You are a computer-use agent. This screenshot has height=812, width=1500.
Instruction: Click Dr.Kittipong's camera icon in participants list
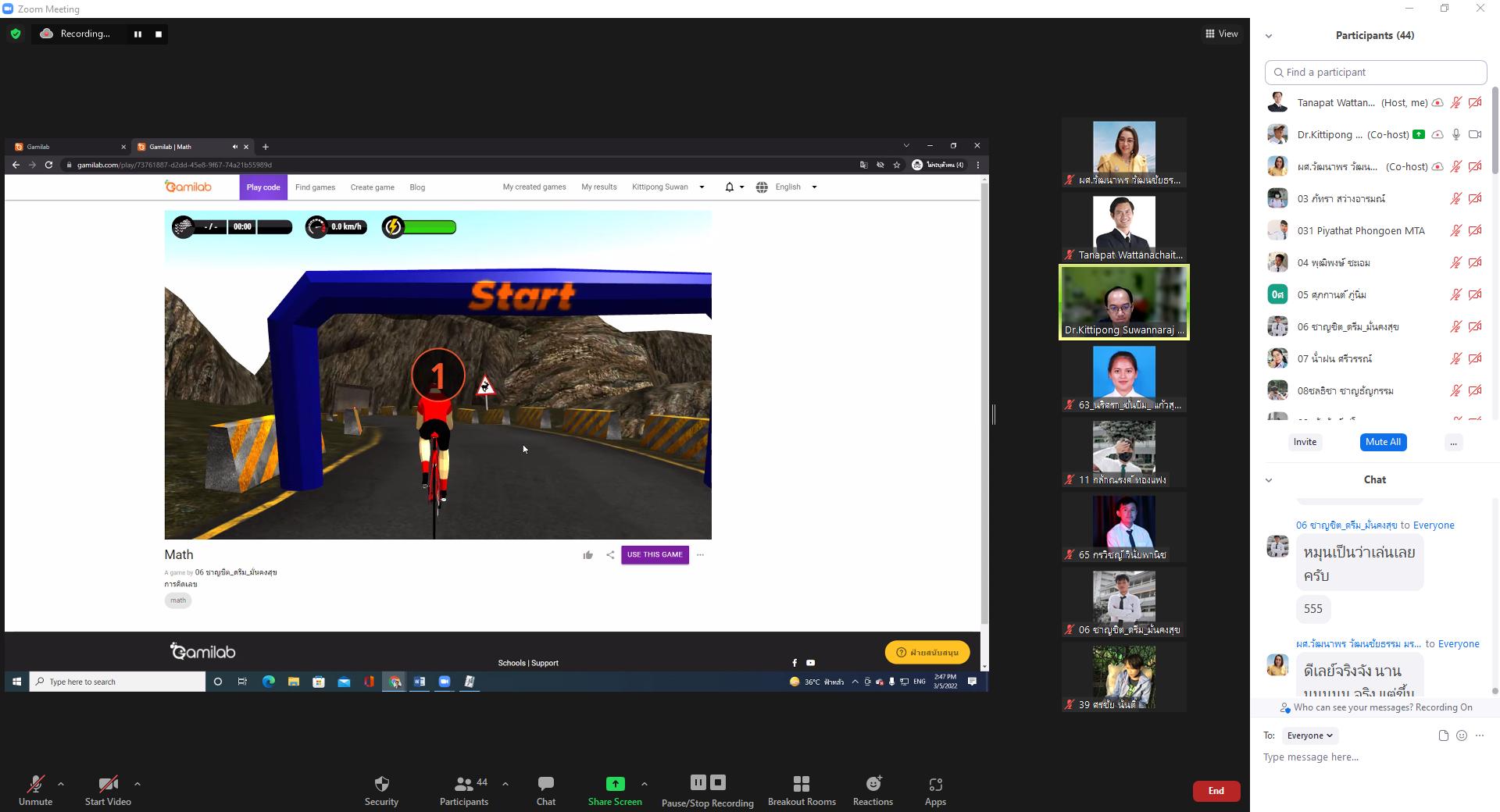1475,134
